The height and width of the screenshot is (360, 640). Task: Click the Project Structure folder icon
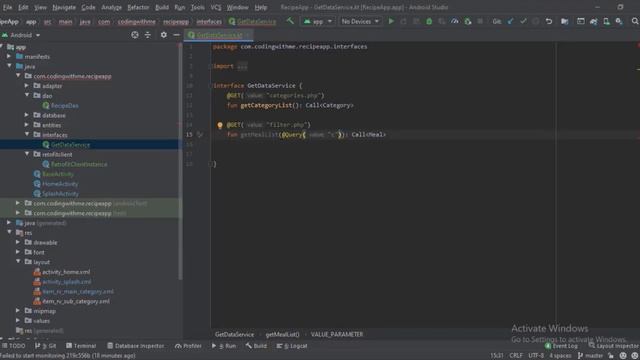pos(564,21)
